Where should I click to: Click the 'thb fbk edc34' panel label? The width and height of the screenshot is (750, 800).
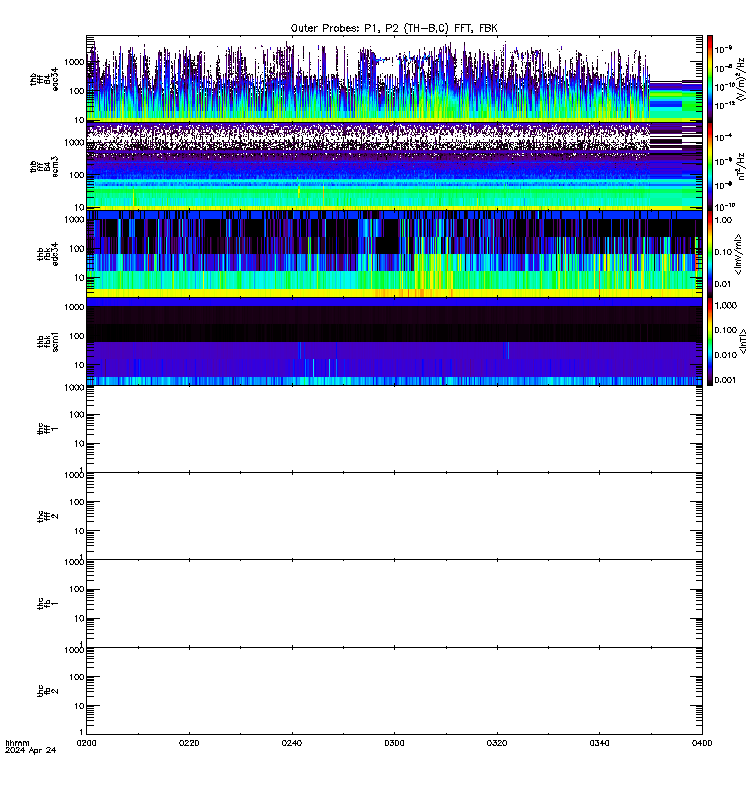(48, 254)
